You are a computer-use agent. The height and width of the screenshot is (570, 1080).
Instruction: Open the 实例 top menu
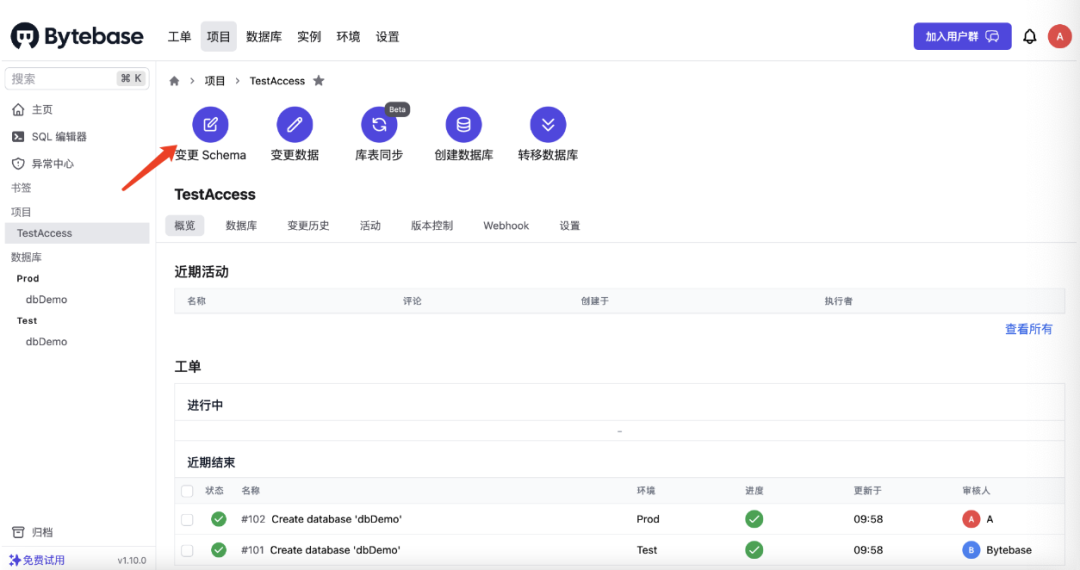point(309,36)
